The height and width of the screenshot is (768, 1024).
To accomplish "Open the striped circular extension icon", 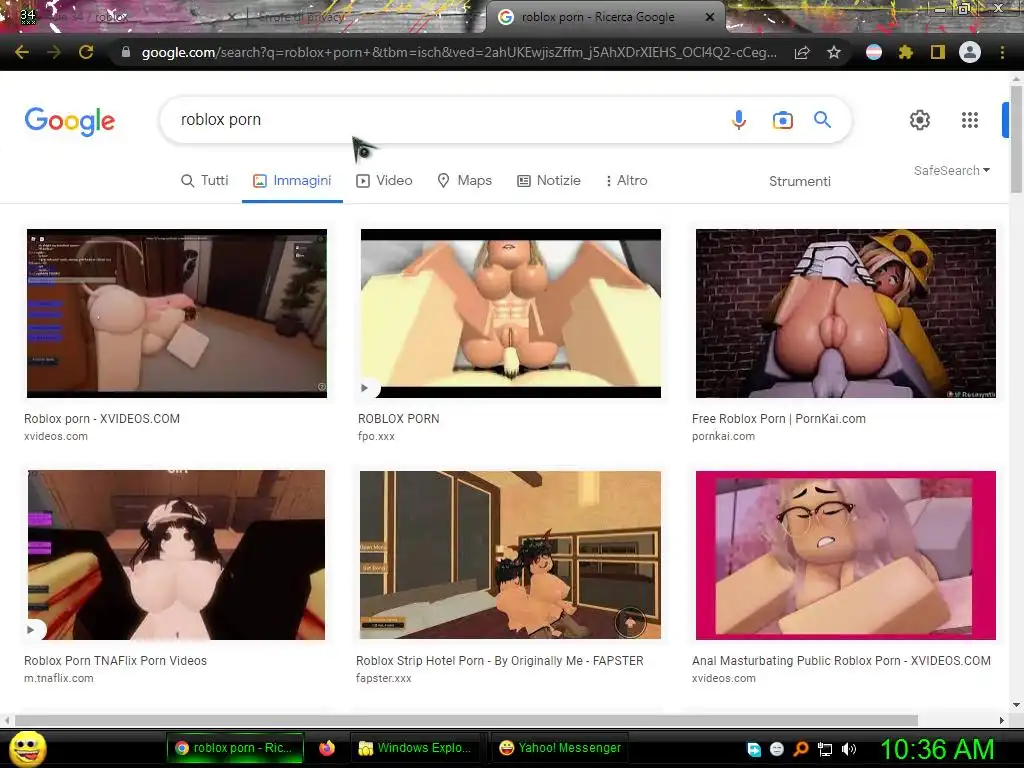I will [x=874, y=52].
